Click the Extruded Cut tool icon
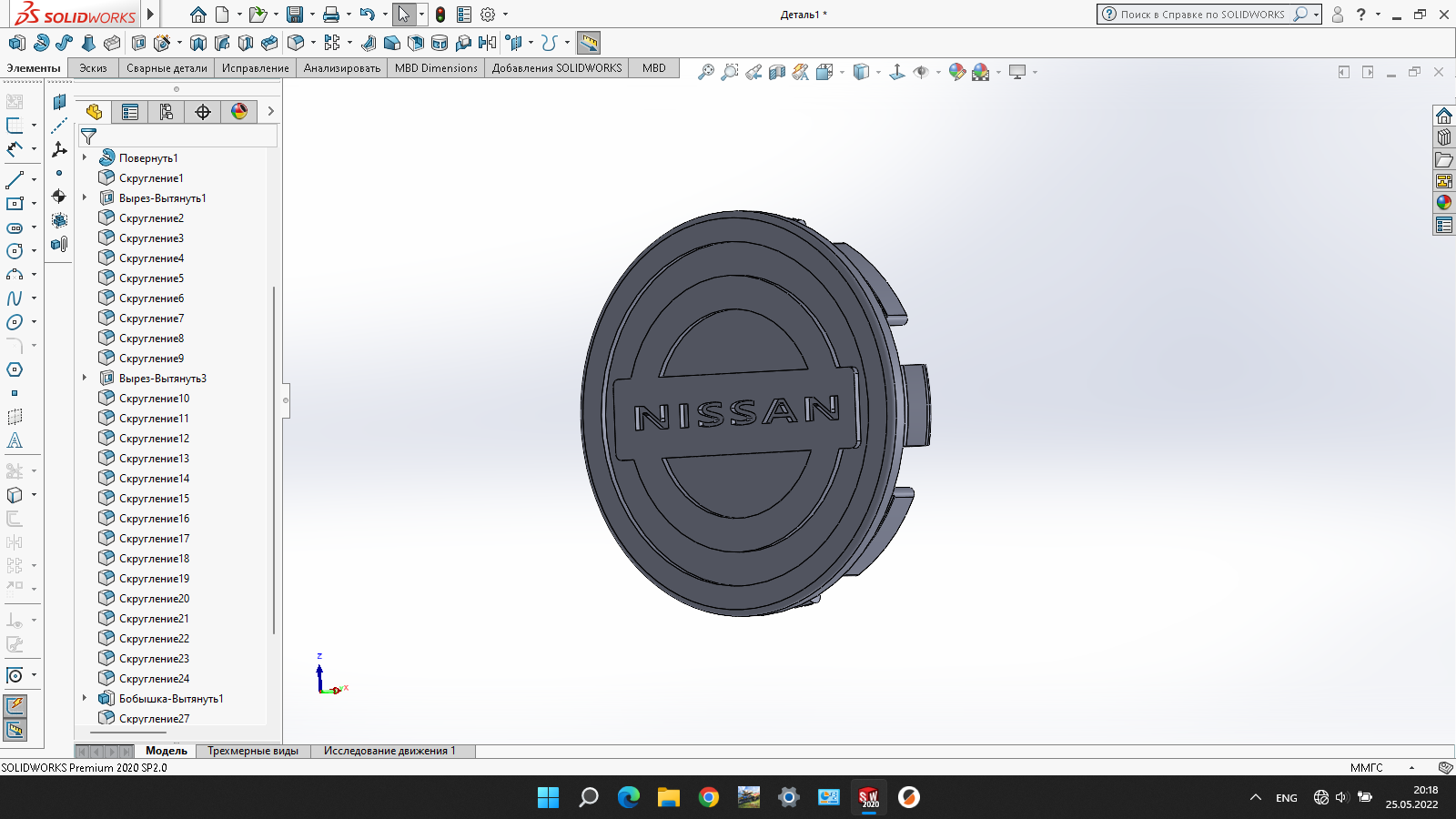Screen dimensions: 1456x819 click(x=139, y=43)
